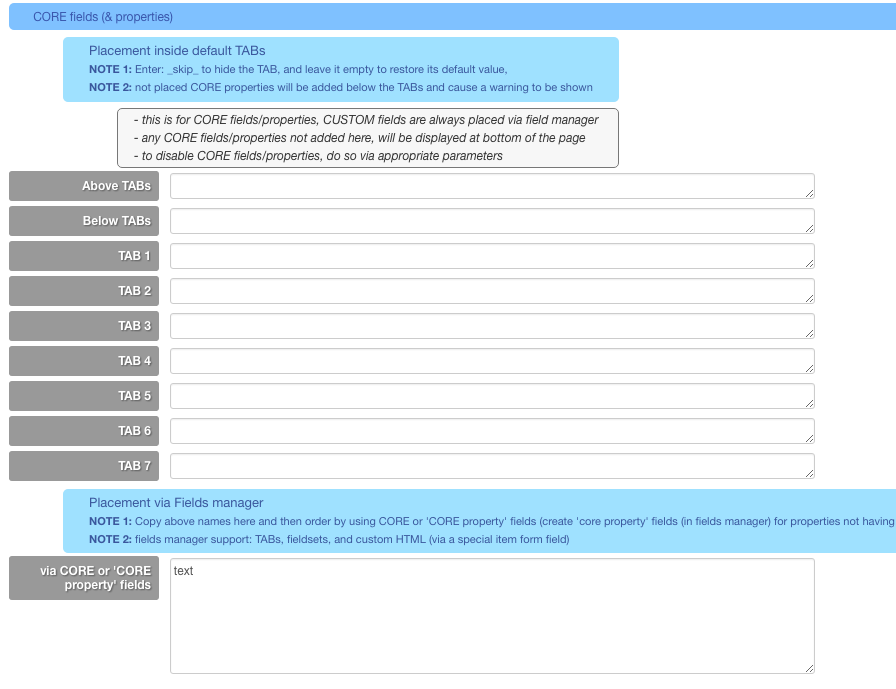Click the CORE fields (& properties) header
Viewport: 896px width, 689px height.
pyautogui.click(x=453, y=17)
